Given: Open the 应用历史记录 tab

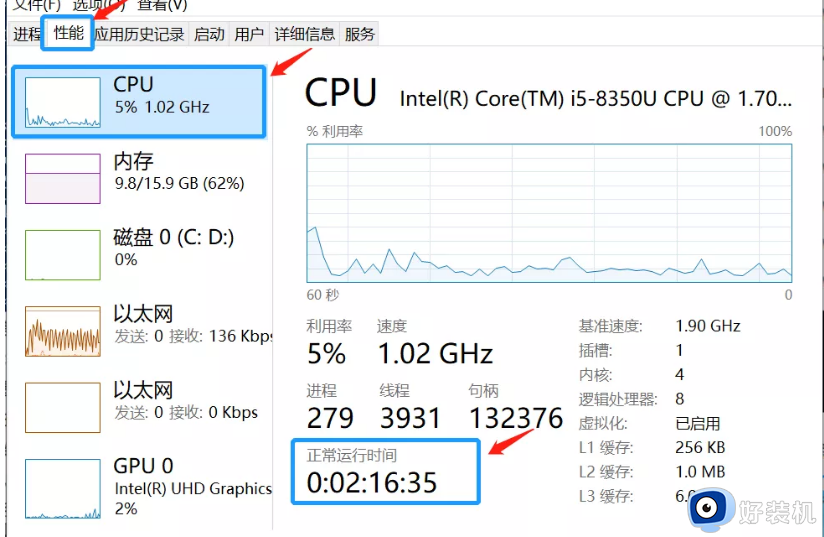Looking at the screenshot, I should point(139,34).
